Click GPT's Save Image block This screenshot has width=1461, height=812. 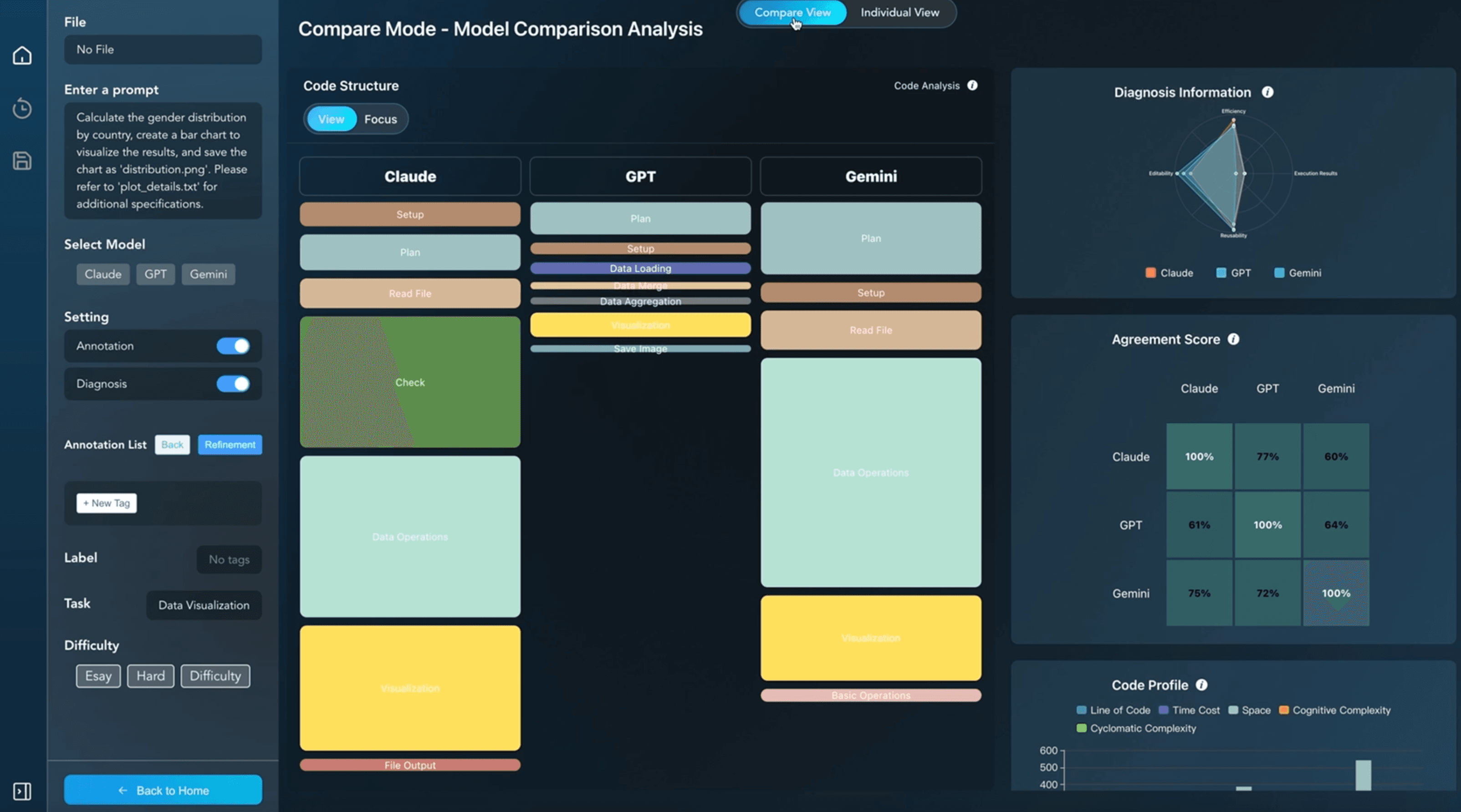point(640,349)
